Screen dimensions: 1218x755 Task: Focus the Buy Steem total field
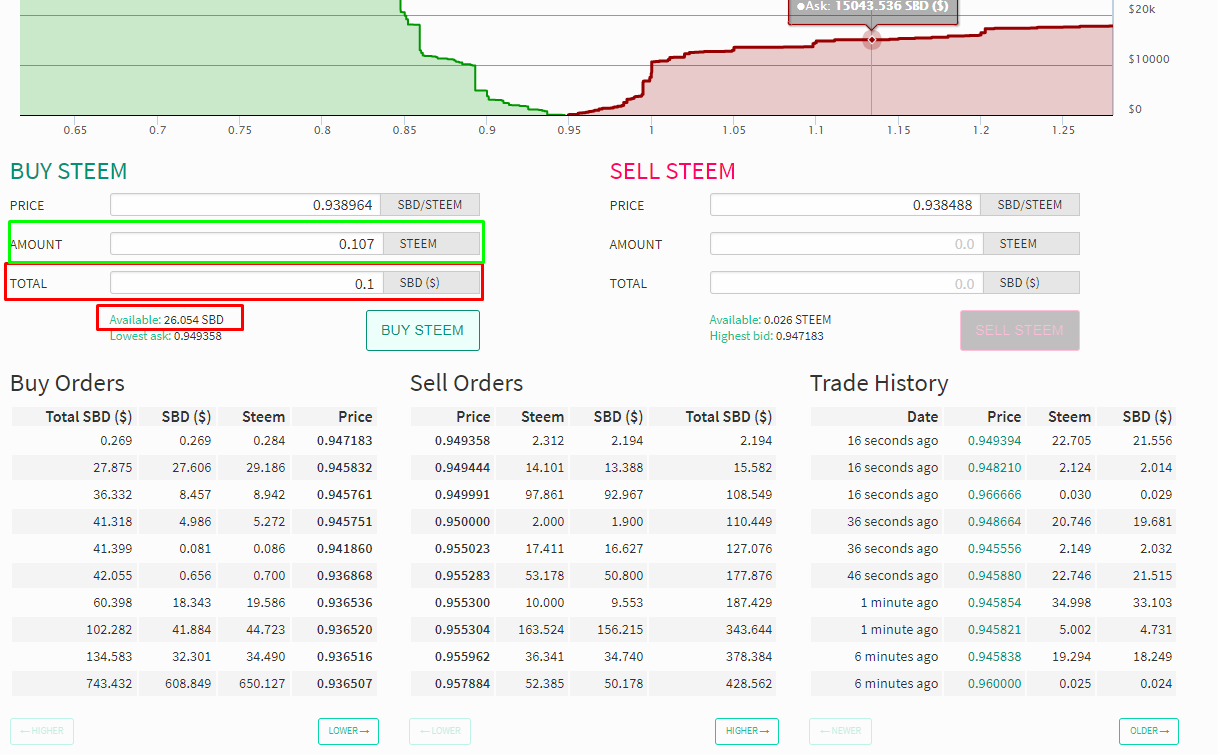(246, 283)
